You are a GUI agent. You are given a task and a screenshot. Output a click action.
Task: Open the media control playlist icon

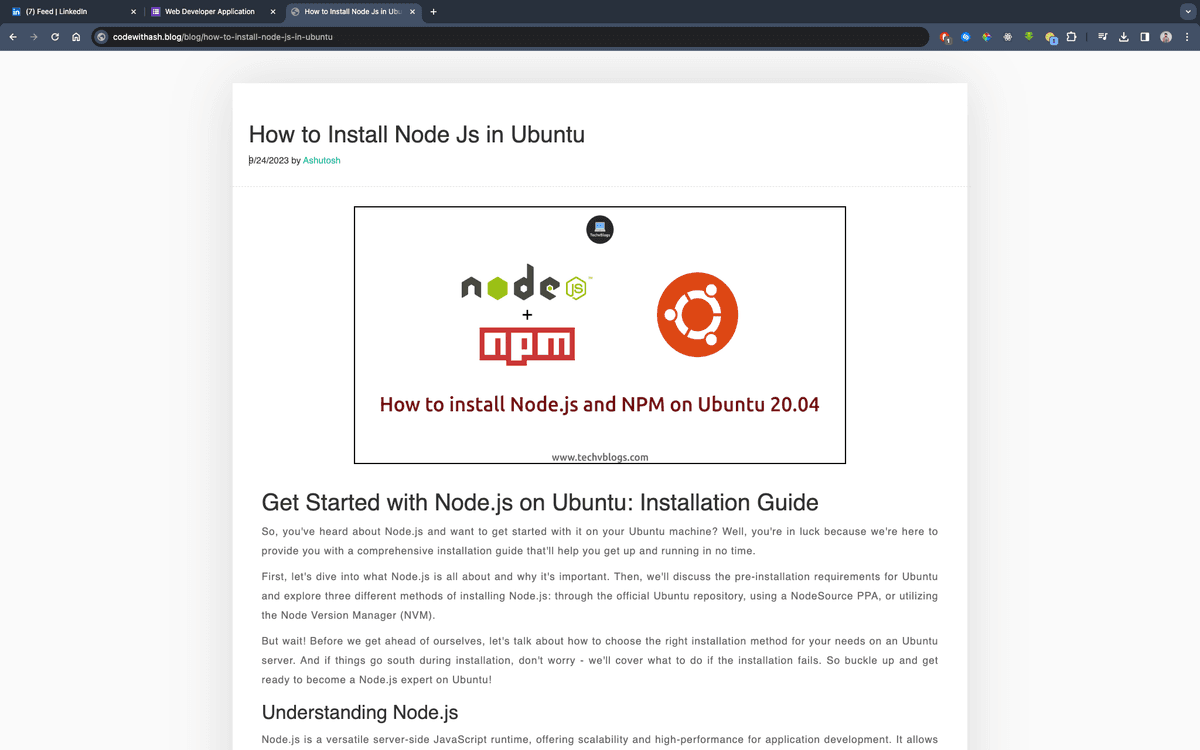[1103, 37]
